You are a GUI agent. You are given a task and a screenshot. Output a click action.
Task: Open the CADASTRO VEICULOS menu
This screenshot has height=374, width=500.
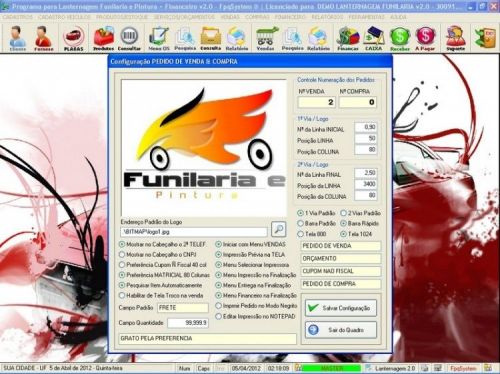pyautogui.click(x=64, y=17)
